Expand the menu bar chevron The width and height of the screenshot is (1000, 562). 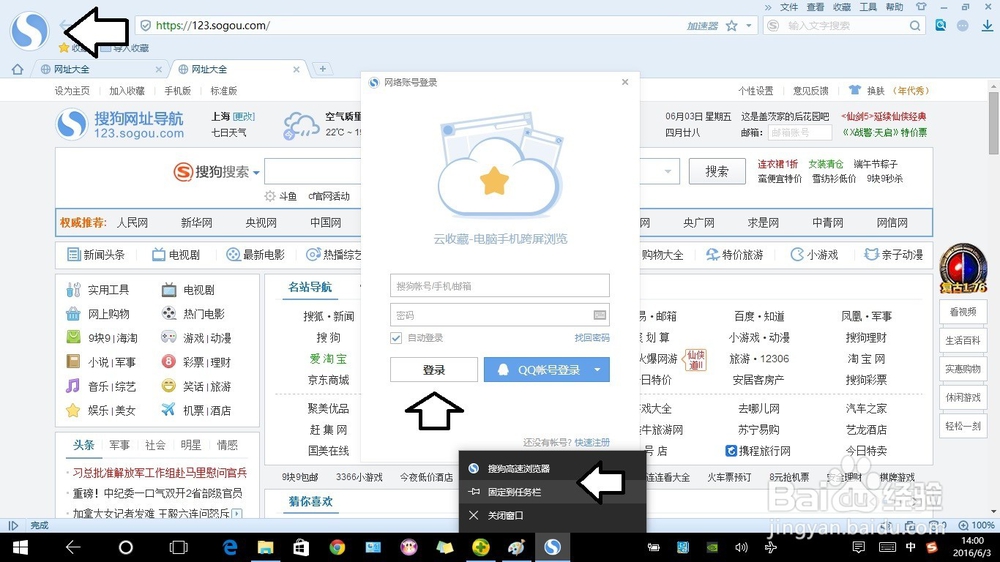[x=768, y=7]
